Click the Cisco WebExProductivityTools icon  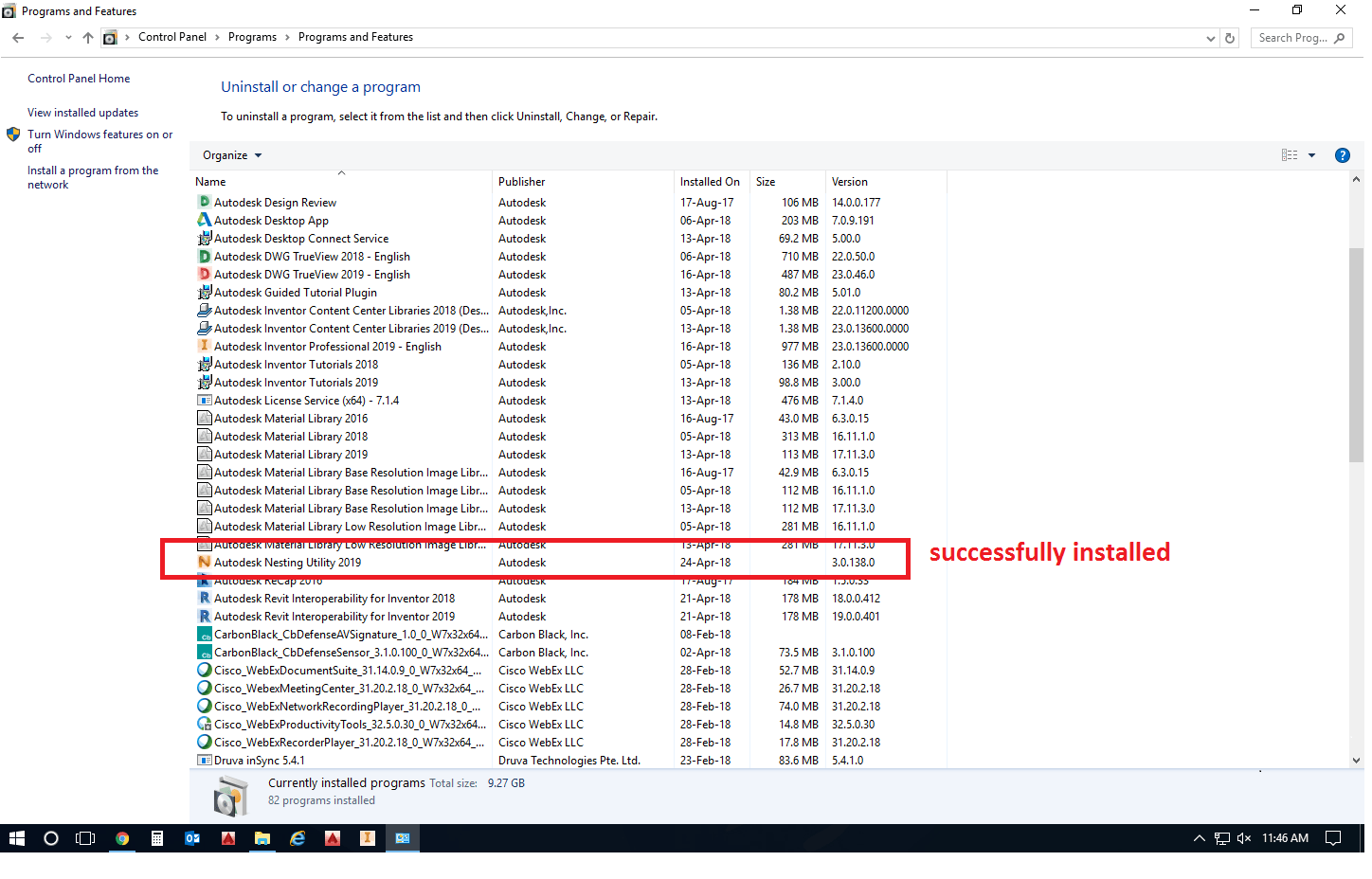(x=204, y=724)
